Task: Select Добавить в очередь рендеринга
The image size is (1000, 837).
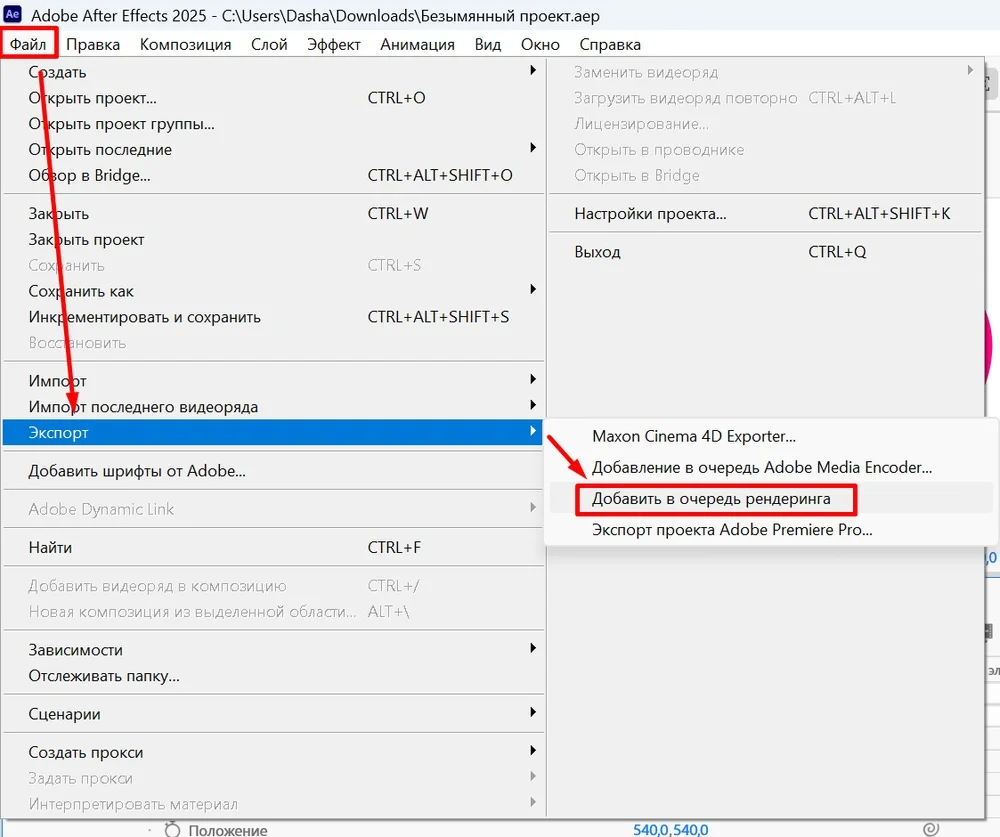Action: click(710, 498)
